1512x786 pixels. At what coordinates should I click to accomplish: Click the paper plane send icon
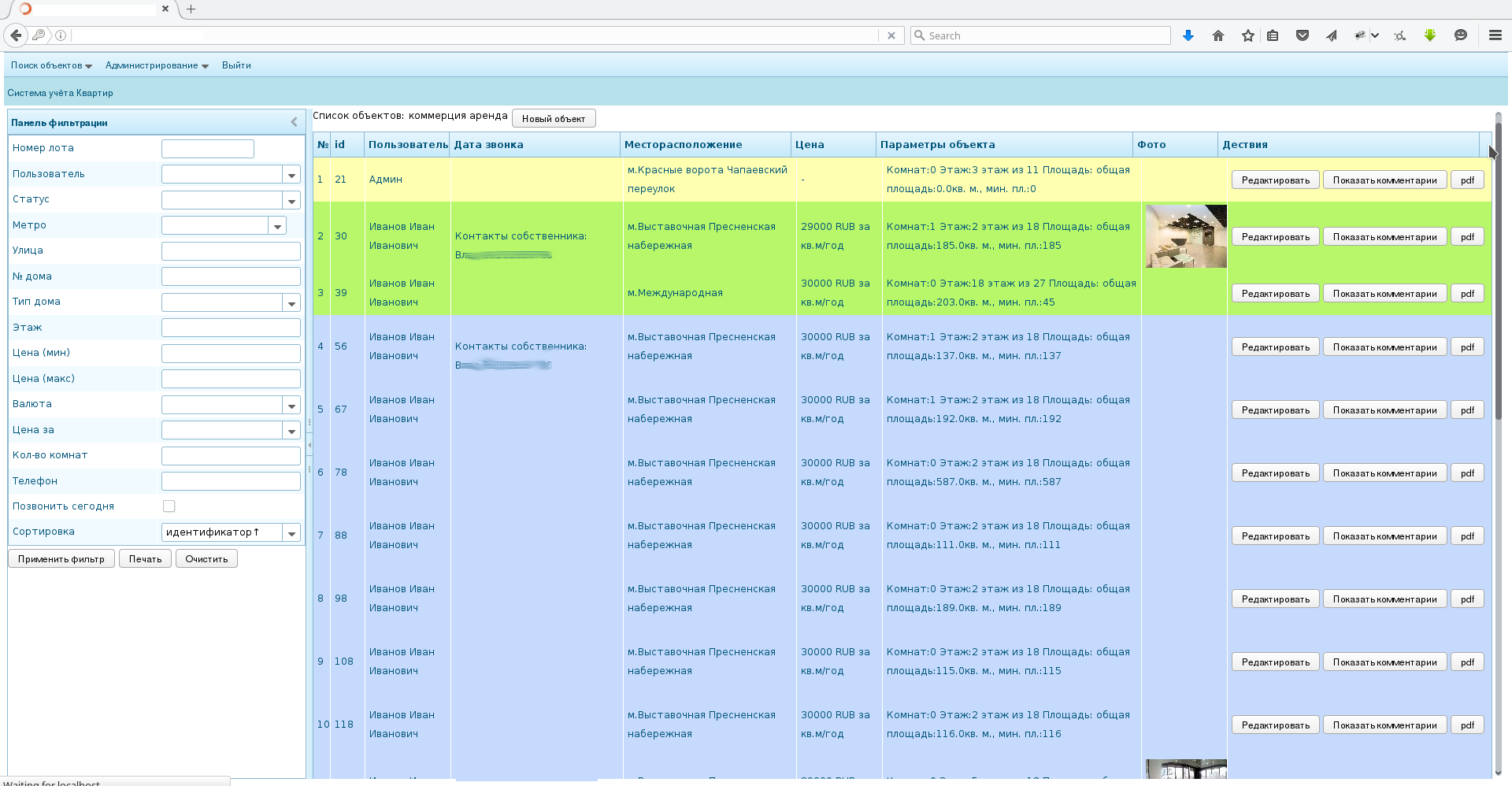[1332, 35]
